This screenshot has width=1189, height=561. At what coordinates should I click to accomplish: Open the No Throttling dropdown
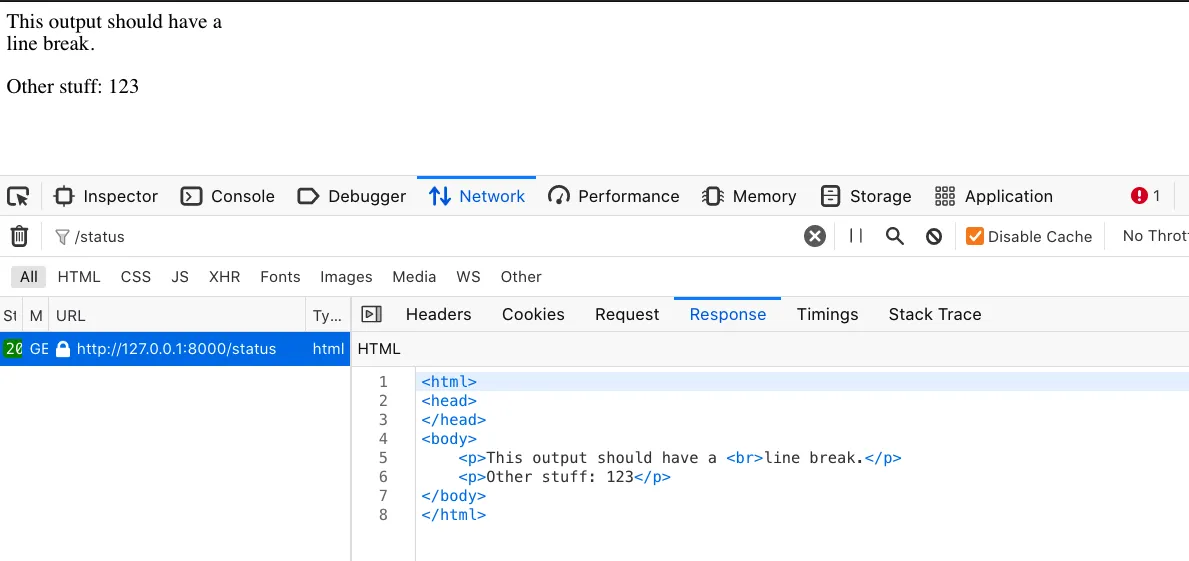(x=1154, y=237)
